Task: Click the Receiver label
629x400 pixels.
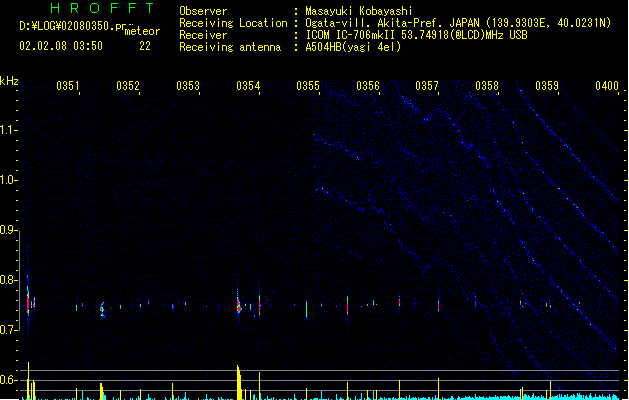Action: pos(203,35)
